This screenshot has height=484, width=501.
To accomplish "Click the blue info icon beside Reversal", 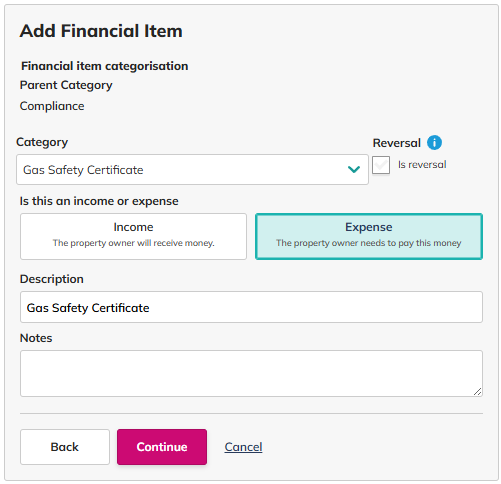I will coord(434,143).
